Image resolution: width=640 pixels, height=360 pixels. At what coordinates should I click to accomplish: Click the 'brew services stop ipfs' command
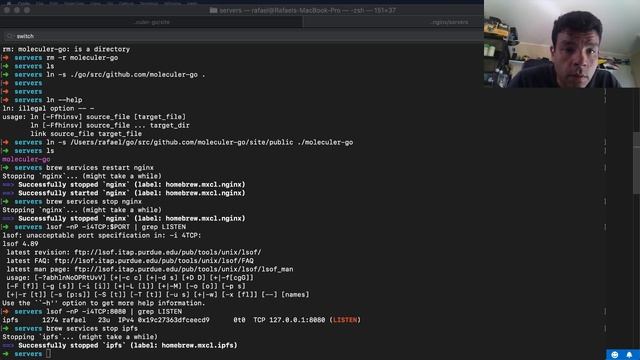click(92, 329)
